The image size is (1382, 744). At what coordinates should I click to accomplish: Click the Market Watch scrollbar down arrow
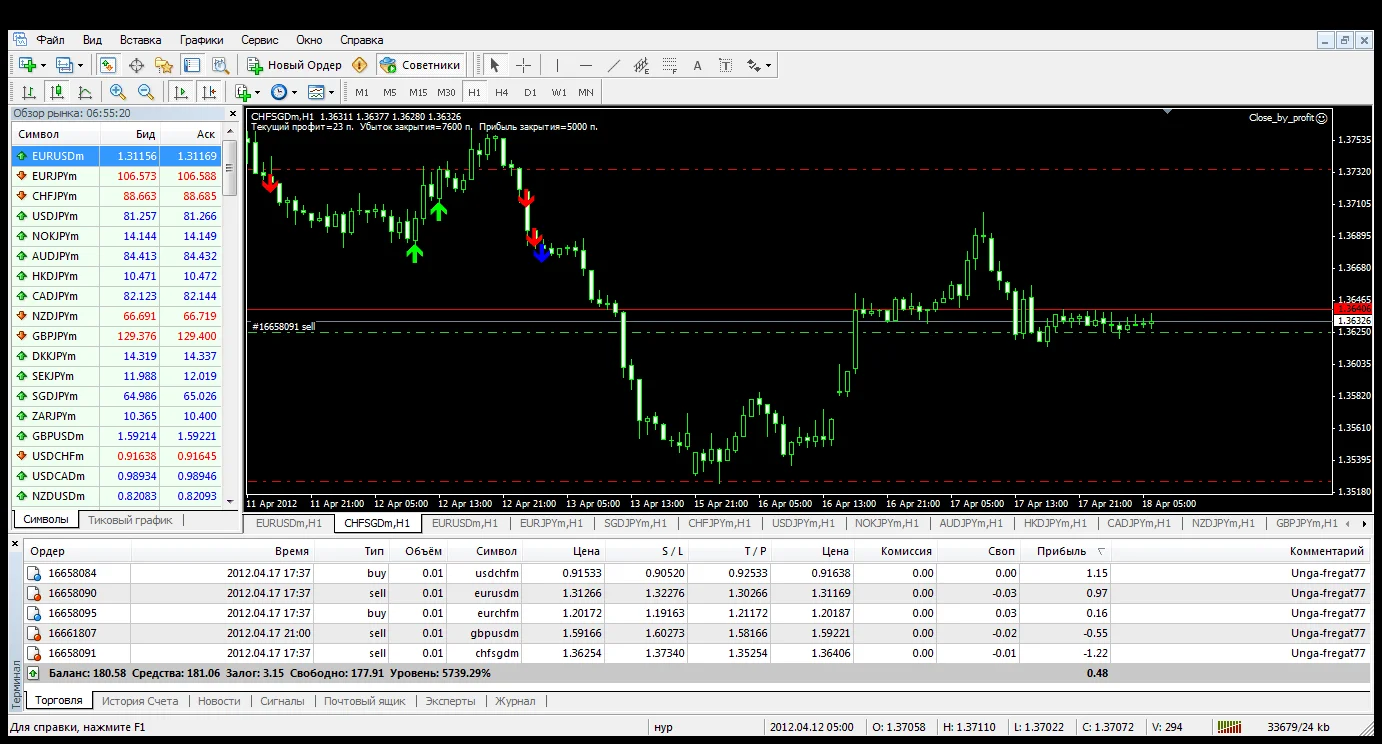(x=230, y=501)
